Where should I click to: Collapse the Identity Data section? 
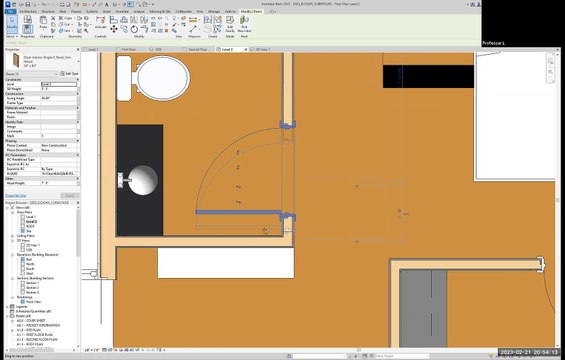[x=78, y=122]
